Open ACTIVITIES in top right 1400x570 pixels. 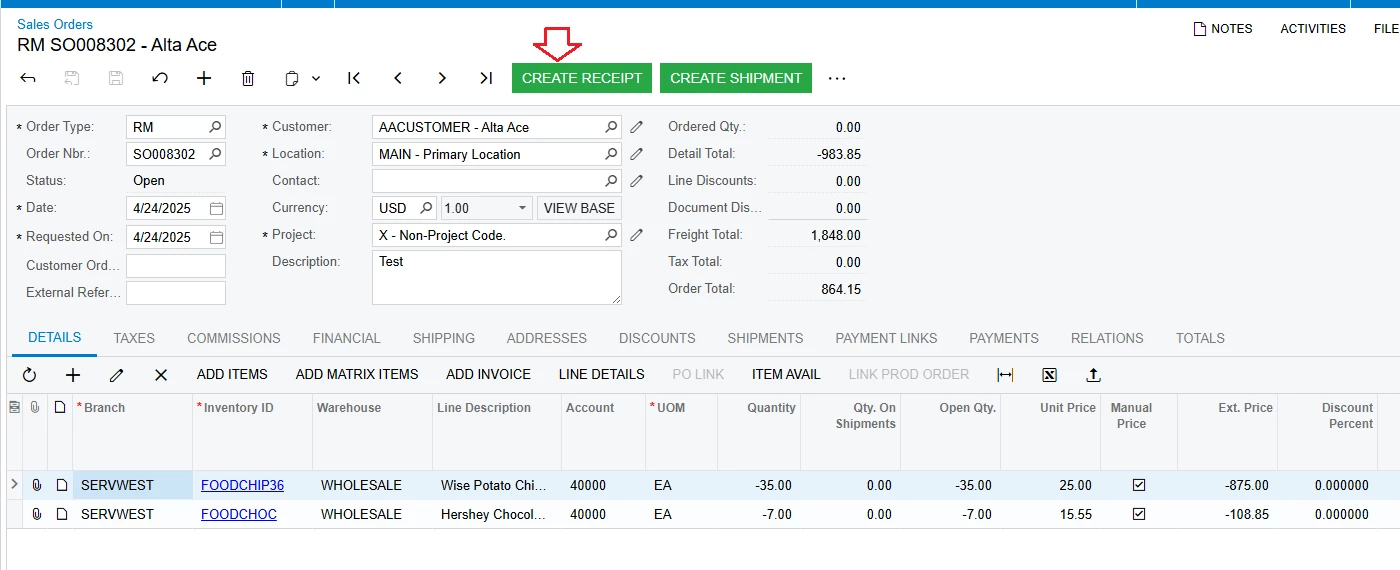1313,29
